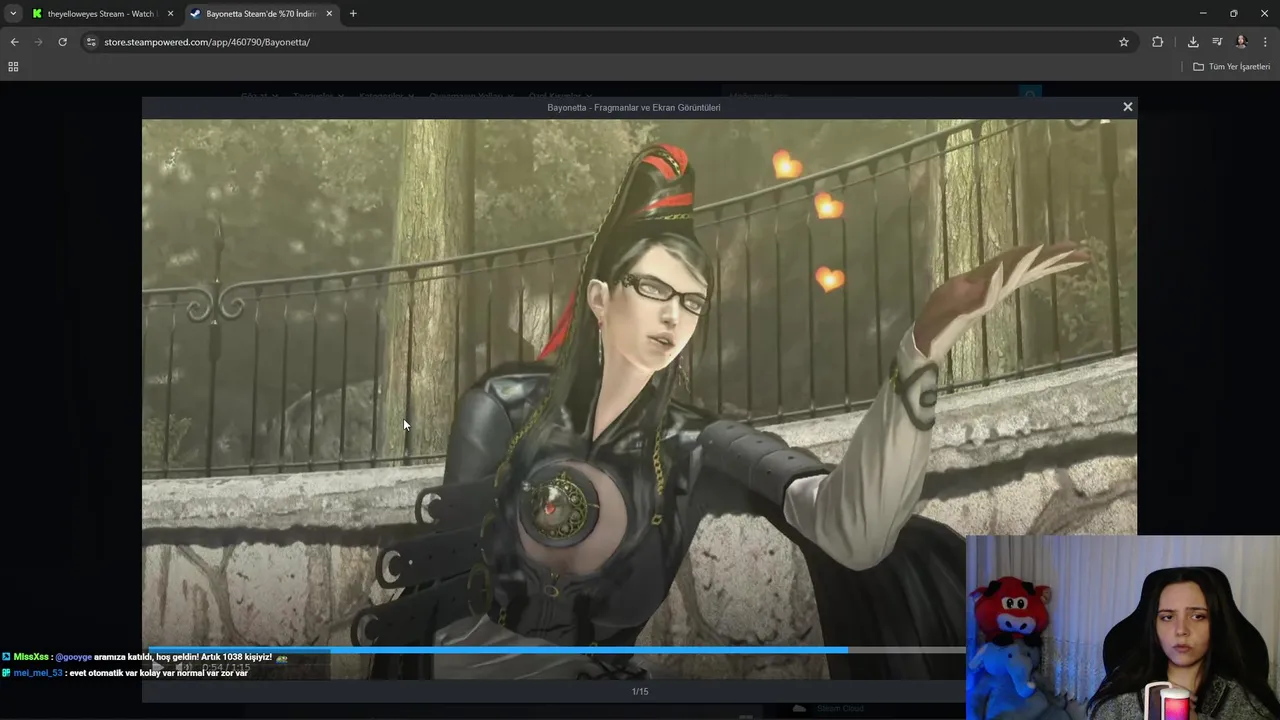Reload the Steam store page
Screen dimensions: 1280x720
[62, 42]
